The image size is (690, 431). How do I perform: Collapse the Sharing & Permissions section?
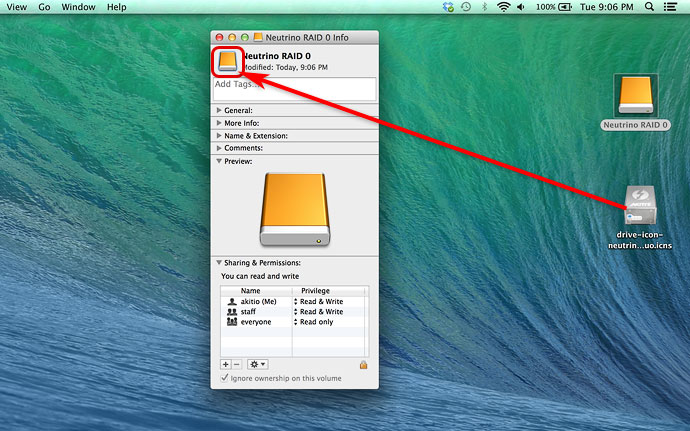click(x=219, y=263)
